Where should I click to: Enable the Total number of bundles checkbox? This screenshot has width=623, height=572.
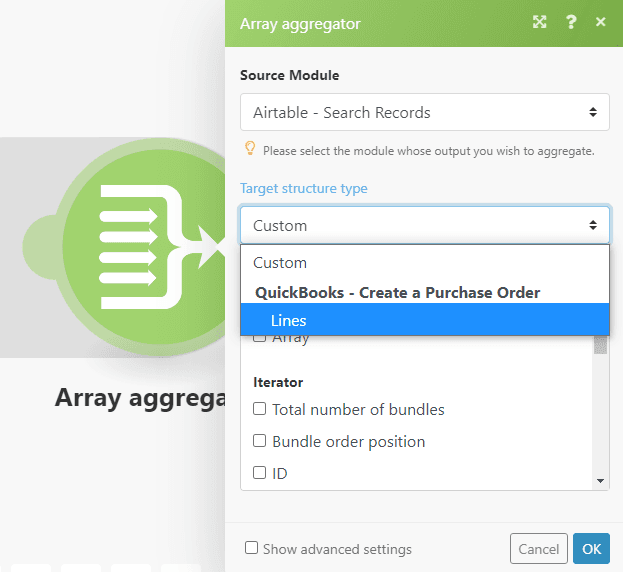click(x=260, y=409)
